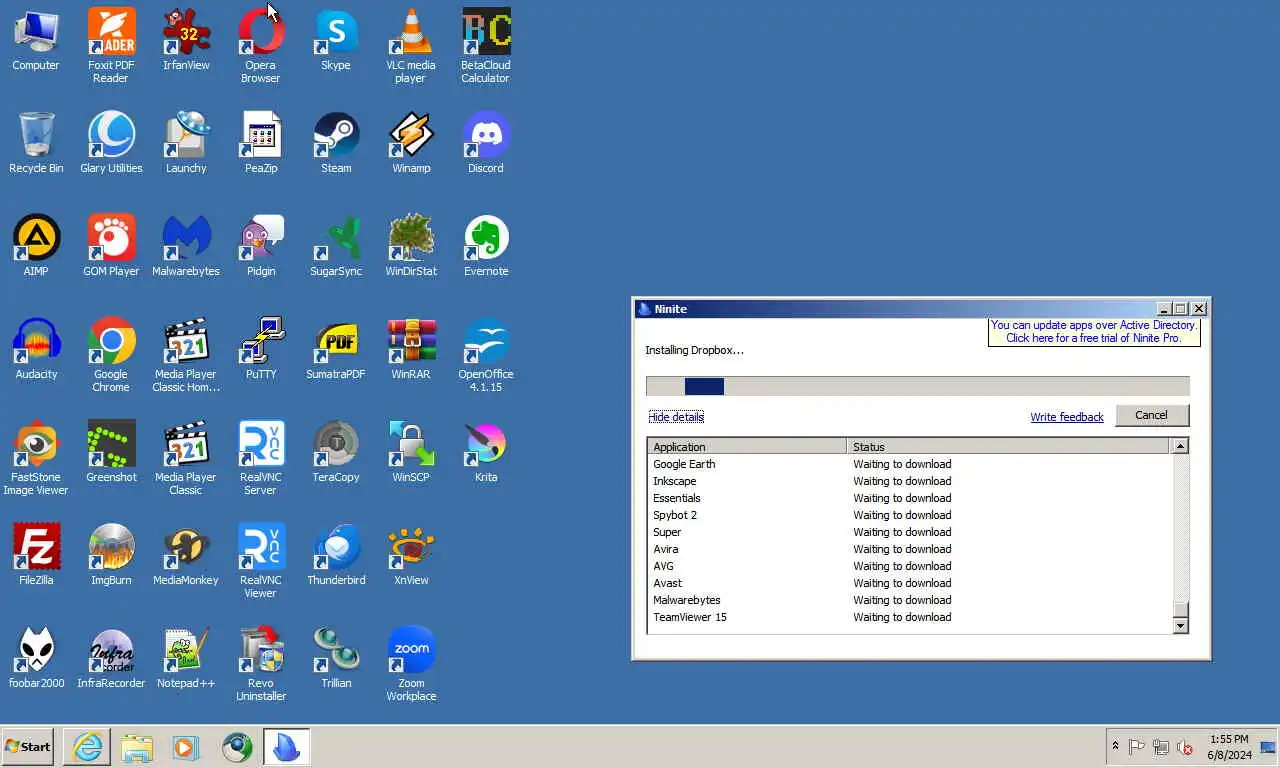Image resolution: width=1280 pixels, height=768 pixels.
Task: Click the Action Center flag tray icon
Action: click(1137, 746)
